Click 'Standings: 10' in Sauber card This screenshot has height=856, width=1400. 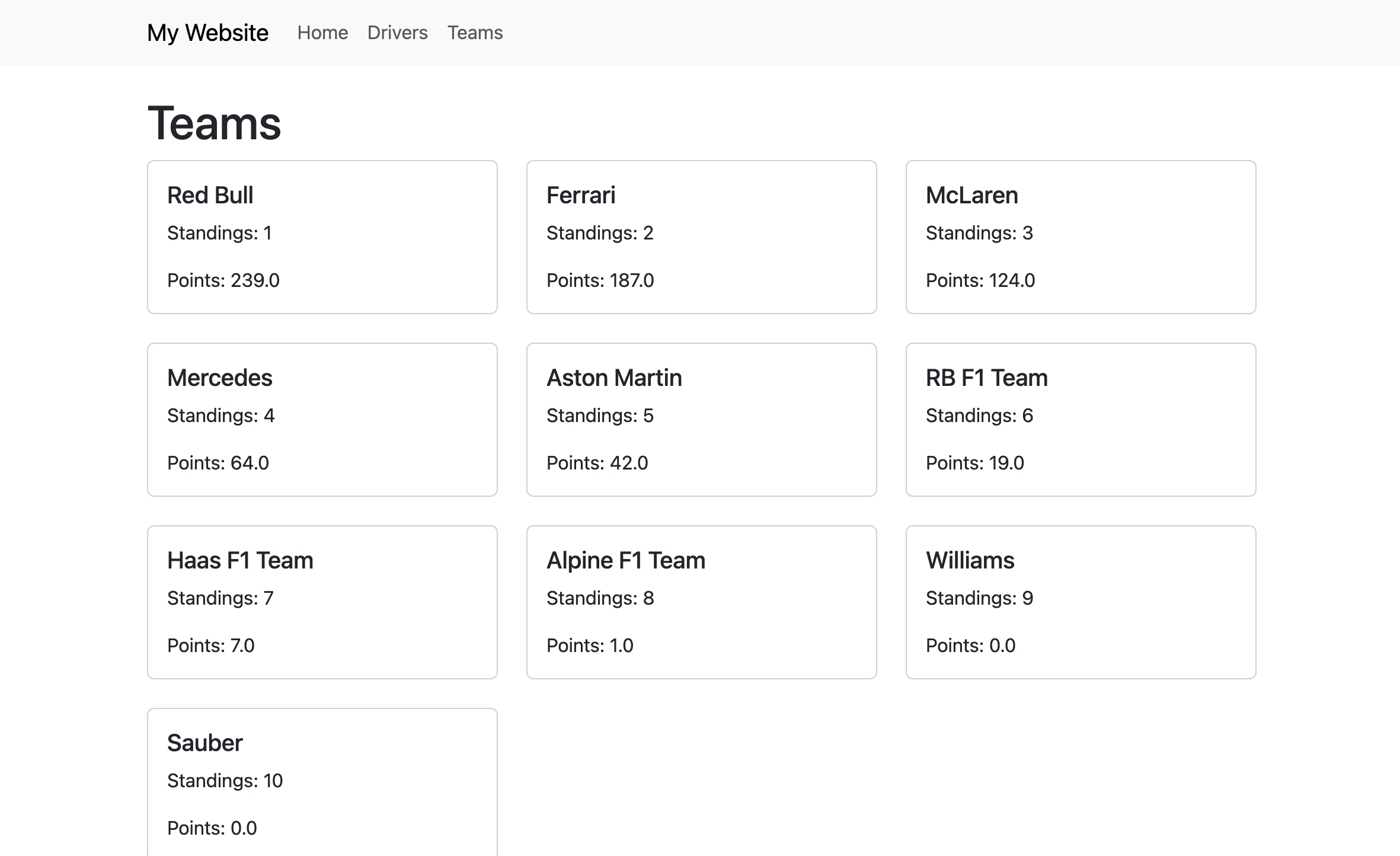click(x=225, y=781)
